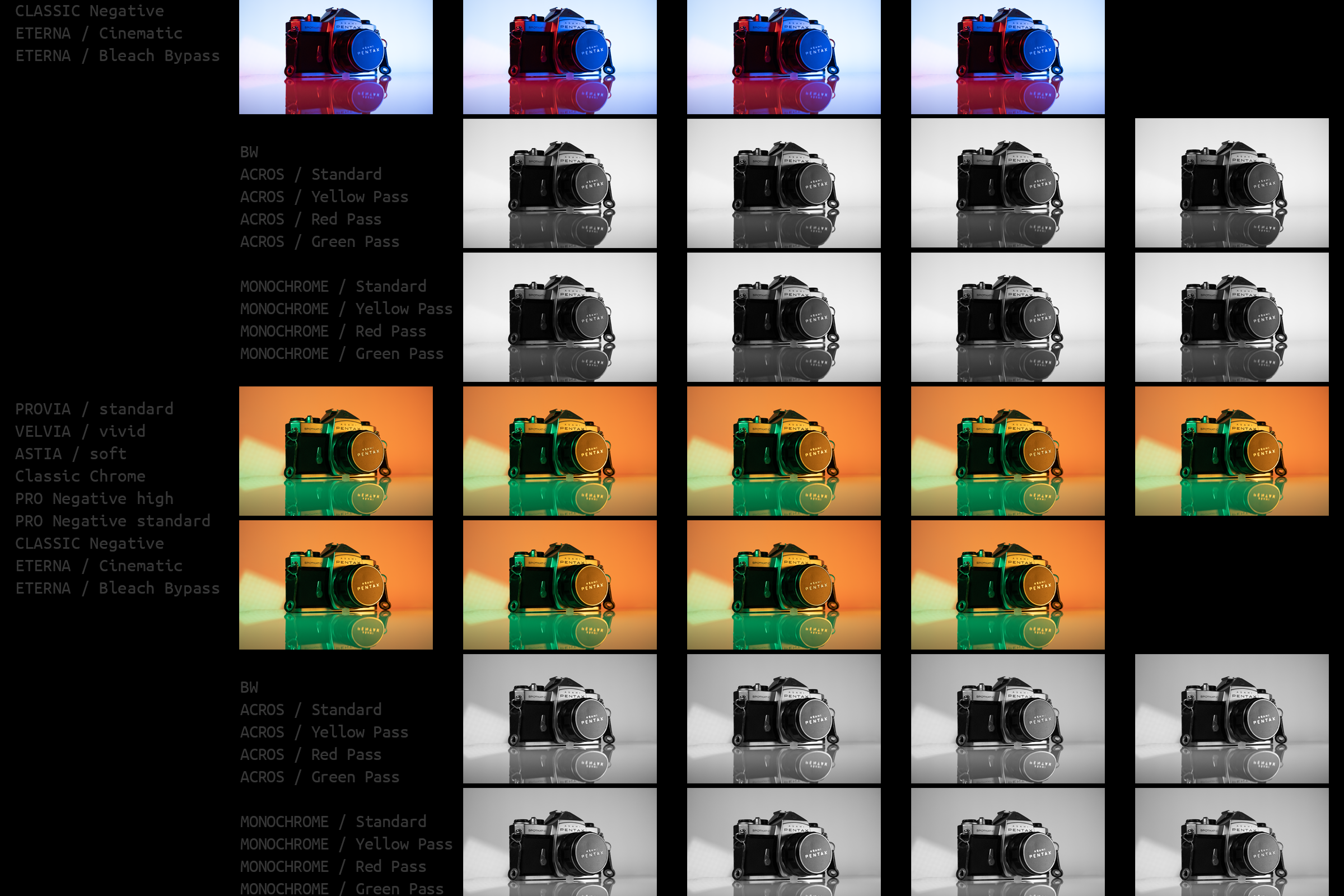1344x896 pixels.
Task: Open the first white-background MONOCHROME row thumbnail
Action: (x=560, y=317)
